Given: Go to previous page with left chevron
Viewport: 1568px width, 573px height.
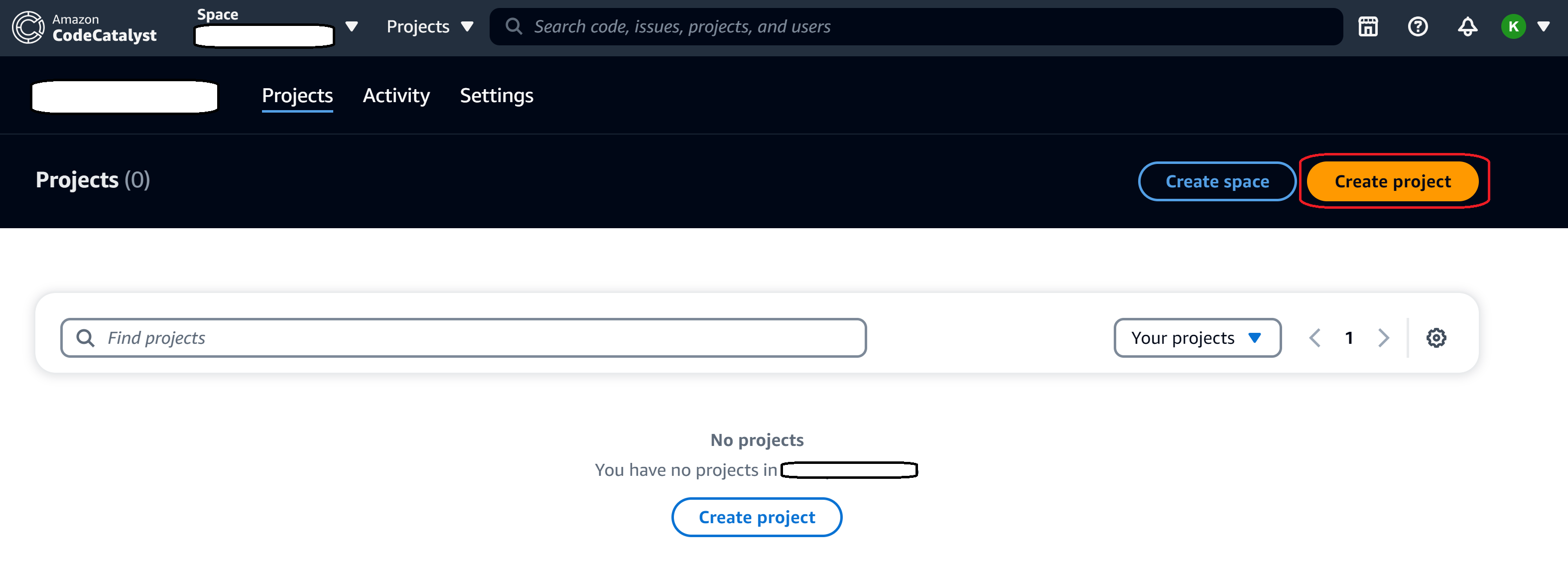Looking at the screenshot, I should [1315, 337].
